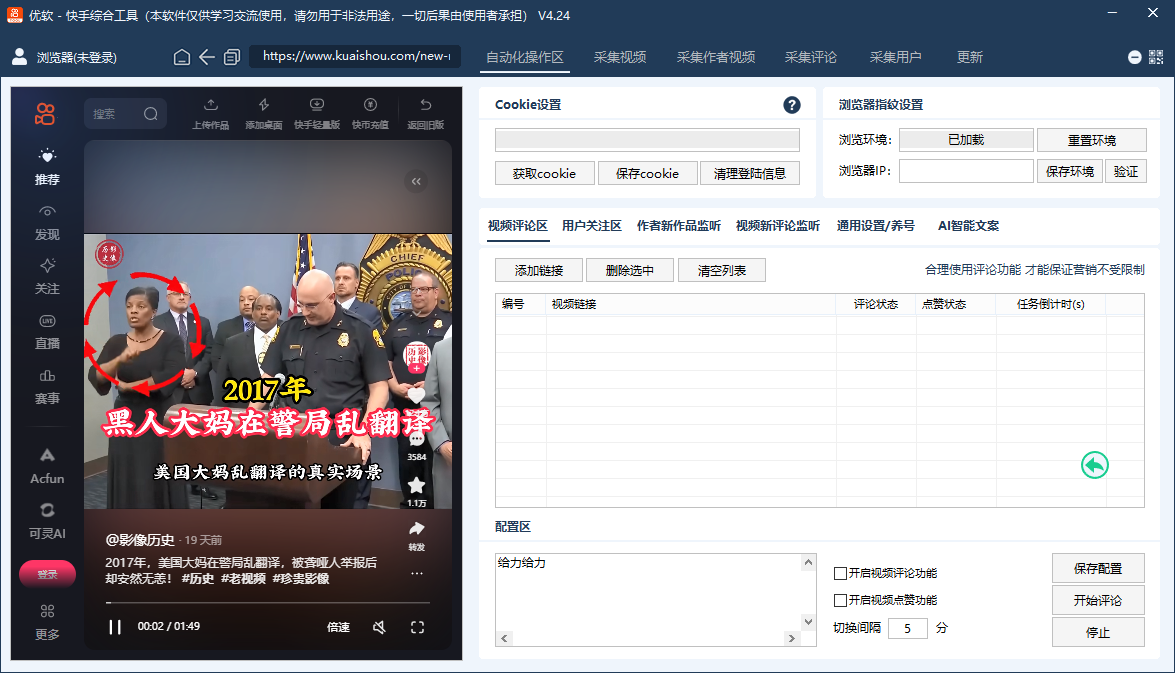Click the 获取cookie button
Image resolution: width=1175 pixels, height=673 pixels.
544,172
